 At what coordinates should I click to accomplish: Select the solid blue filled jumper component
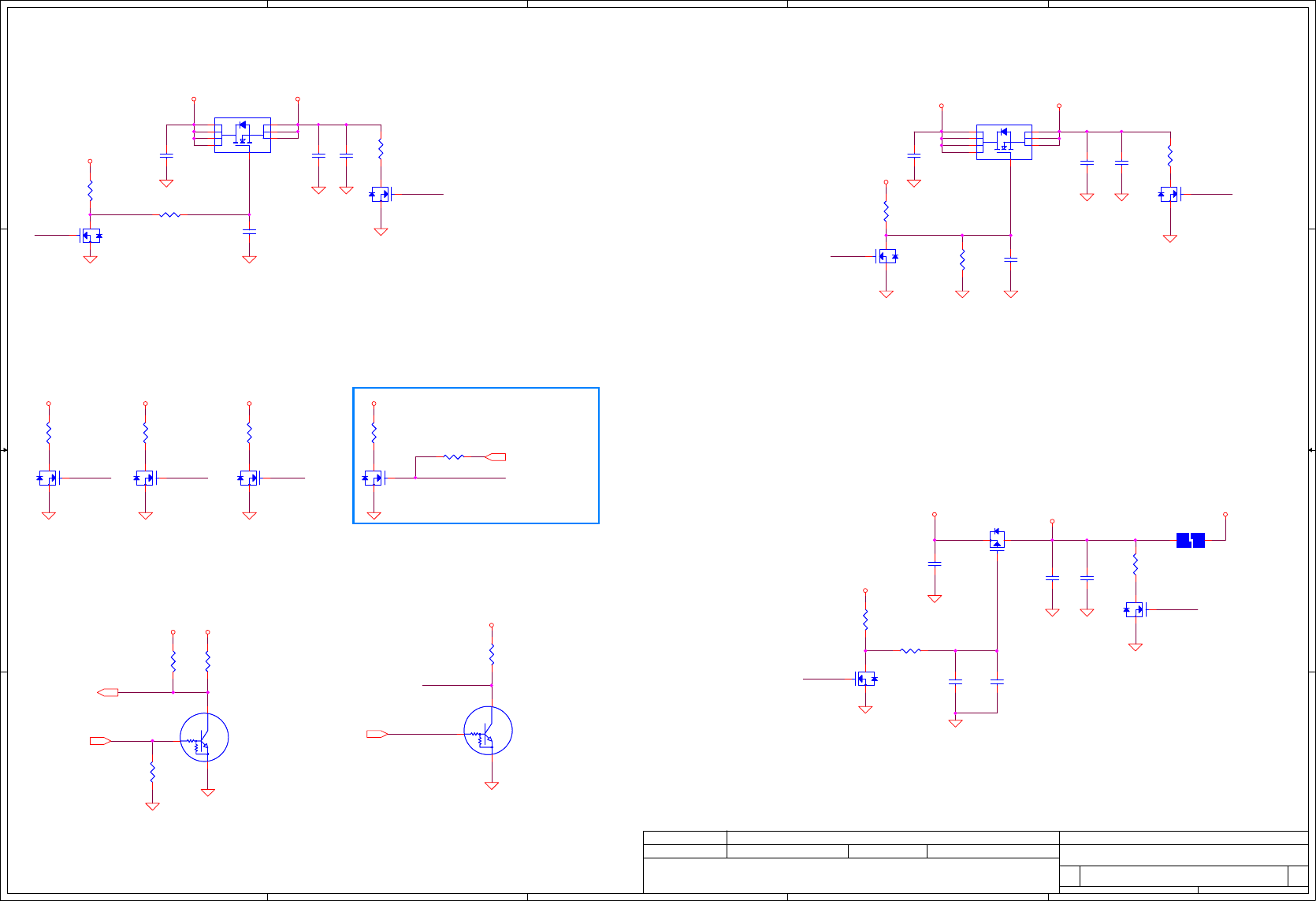1191,540
